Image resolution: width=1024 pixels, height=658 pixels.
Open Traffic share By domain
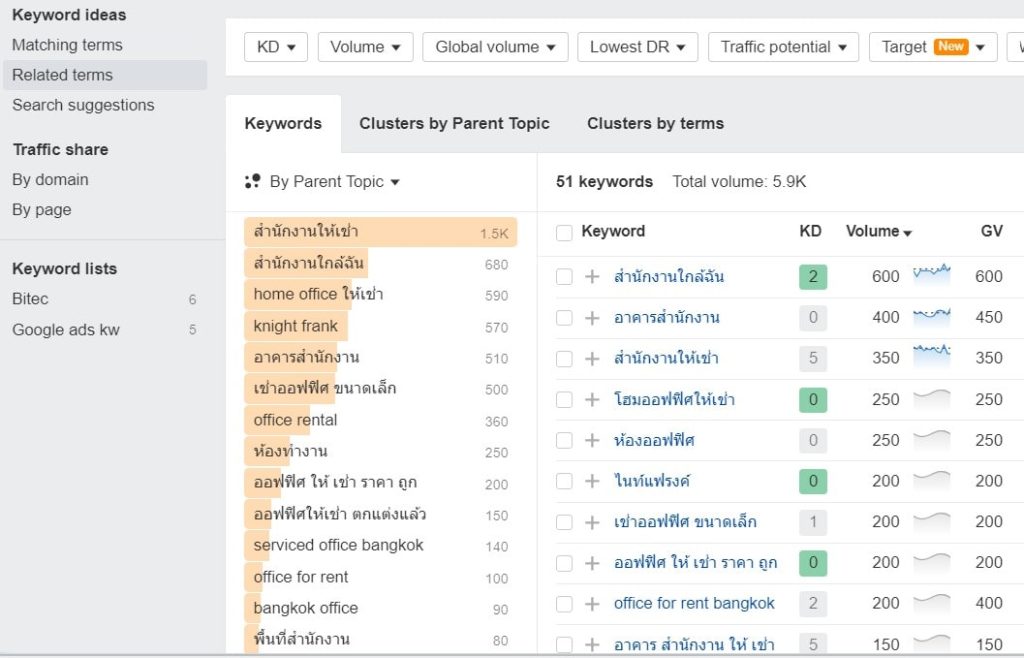point(50,180)
